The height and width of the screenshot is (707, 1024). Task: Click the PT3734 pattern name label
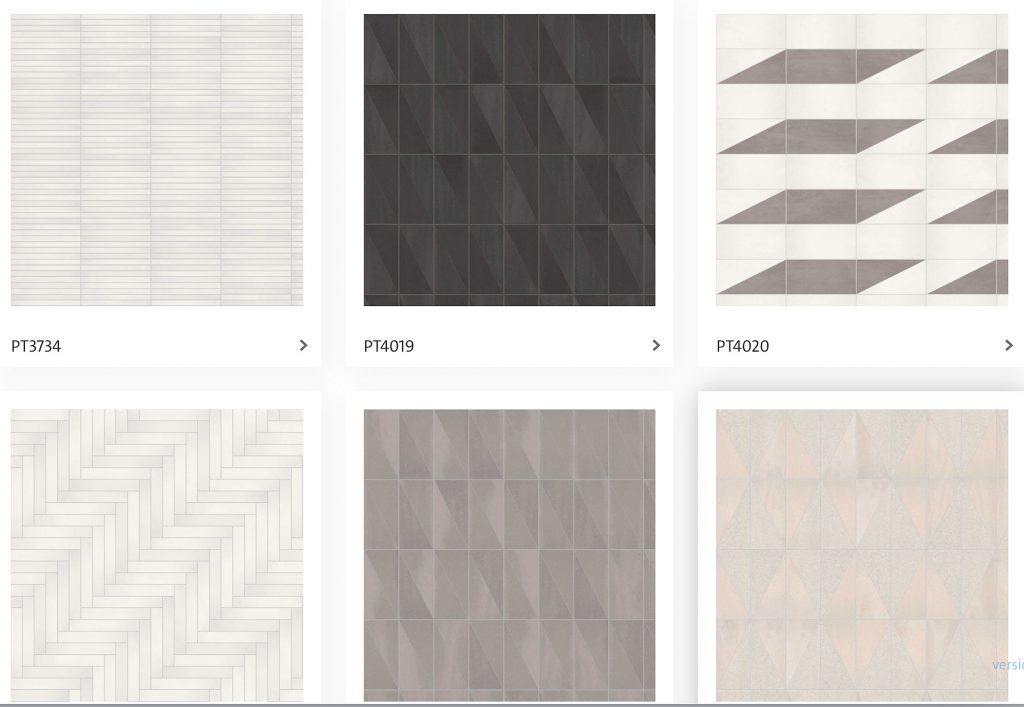(36, 346)
